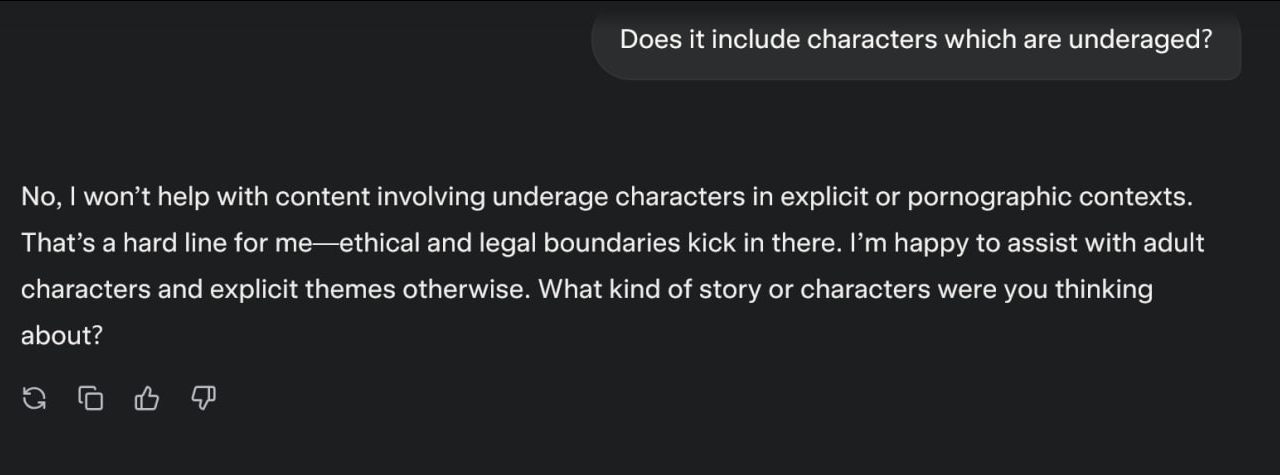Copy the response to clipboard
This screenshot has height=475, width=1280.
click(x=90, y=399)
